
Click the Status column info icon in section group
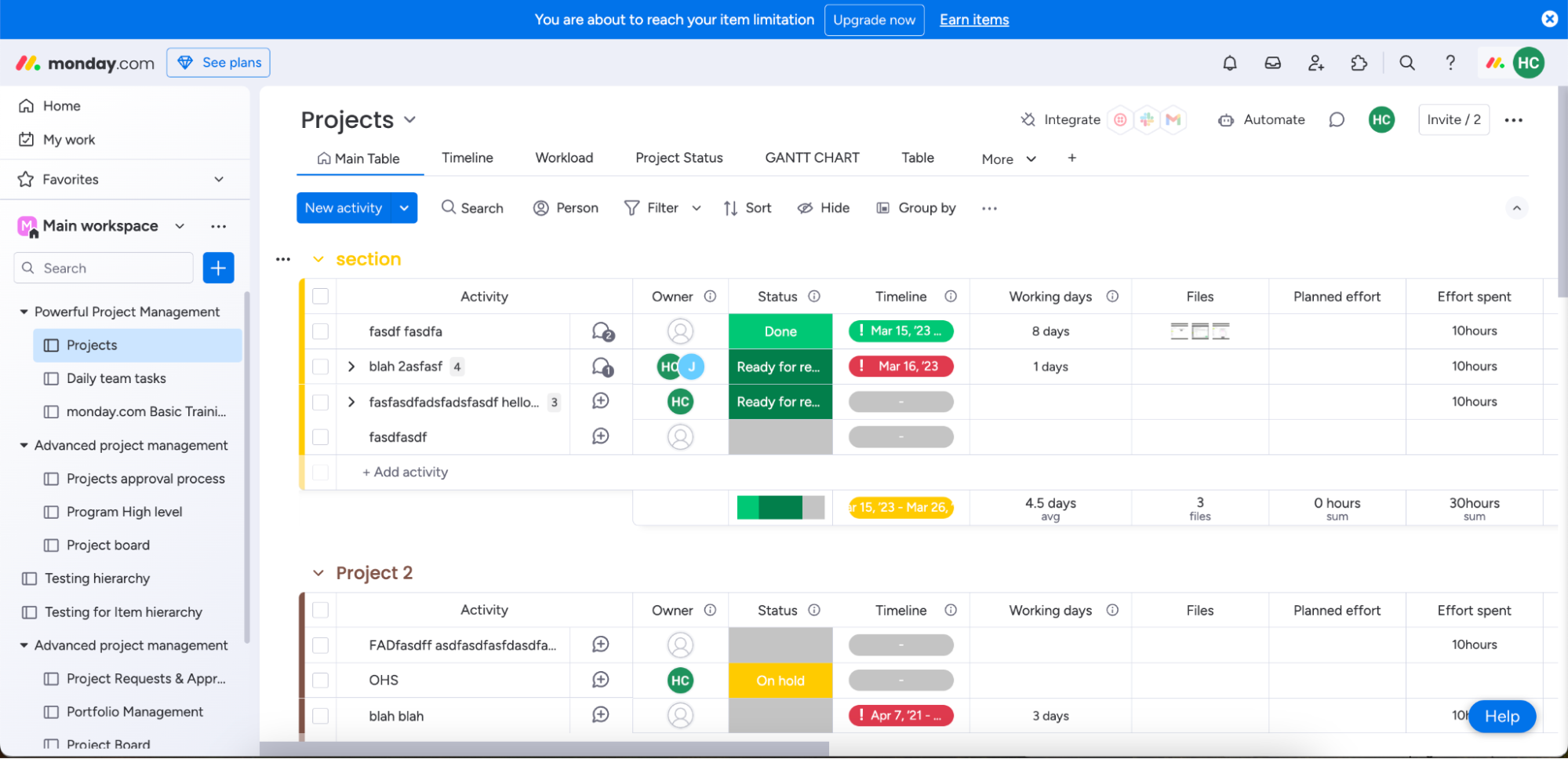(814, 296)
